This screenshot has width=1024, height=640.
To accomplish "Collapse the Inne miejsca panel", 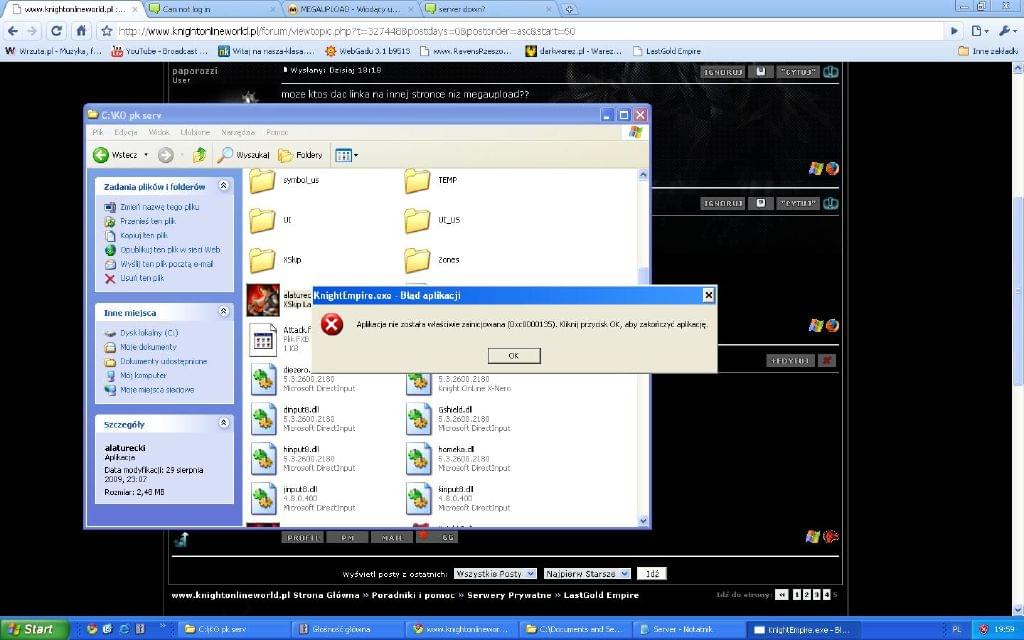I will pos(223,312).
